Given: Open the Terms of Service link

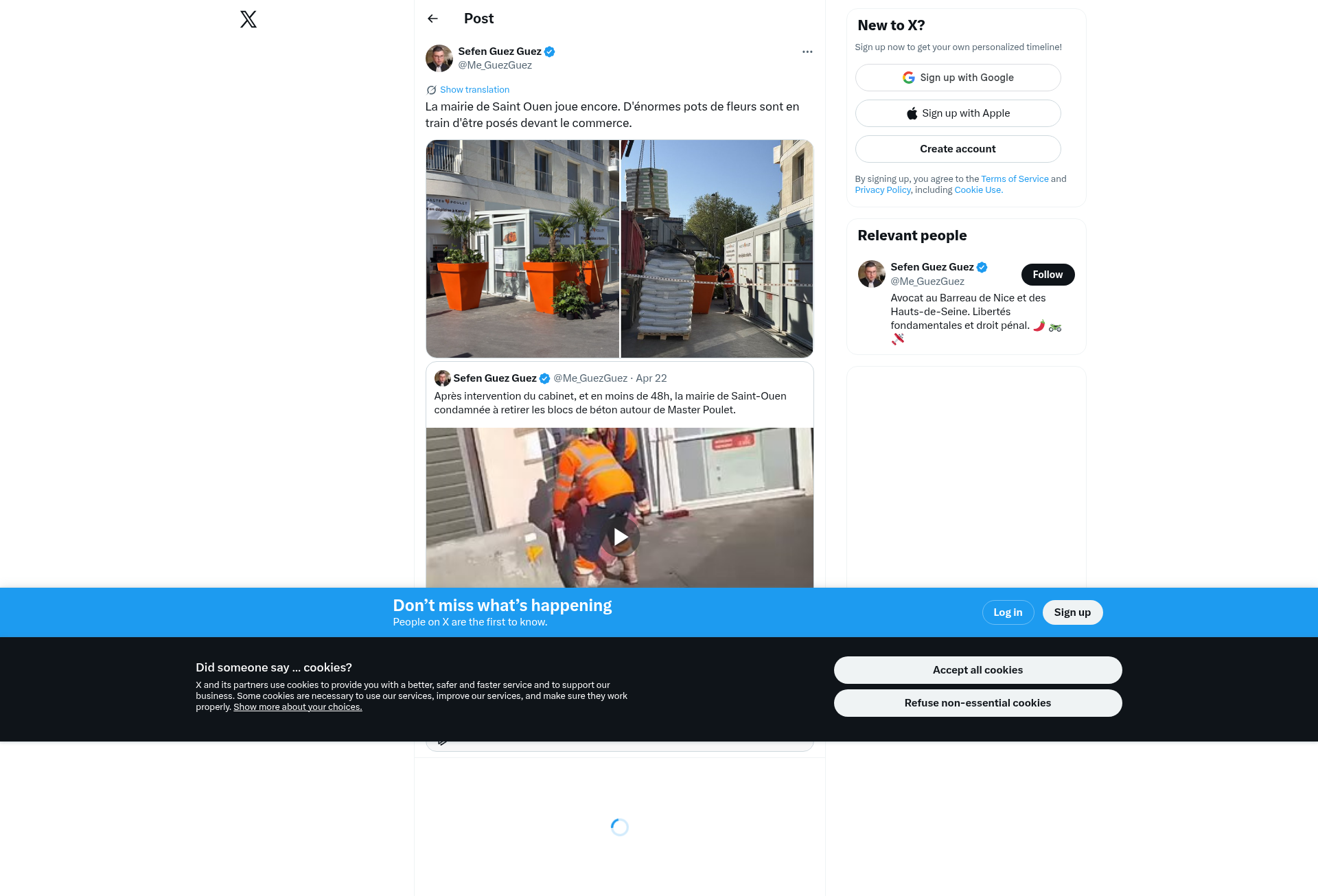Looking at the screenshot, I should coord(1015,179).
